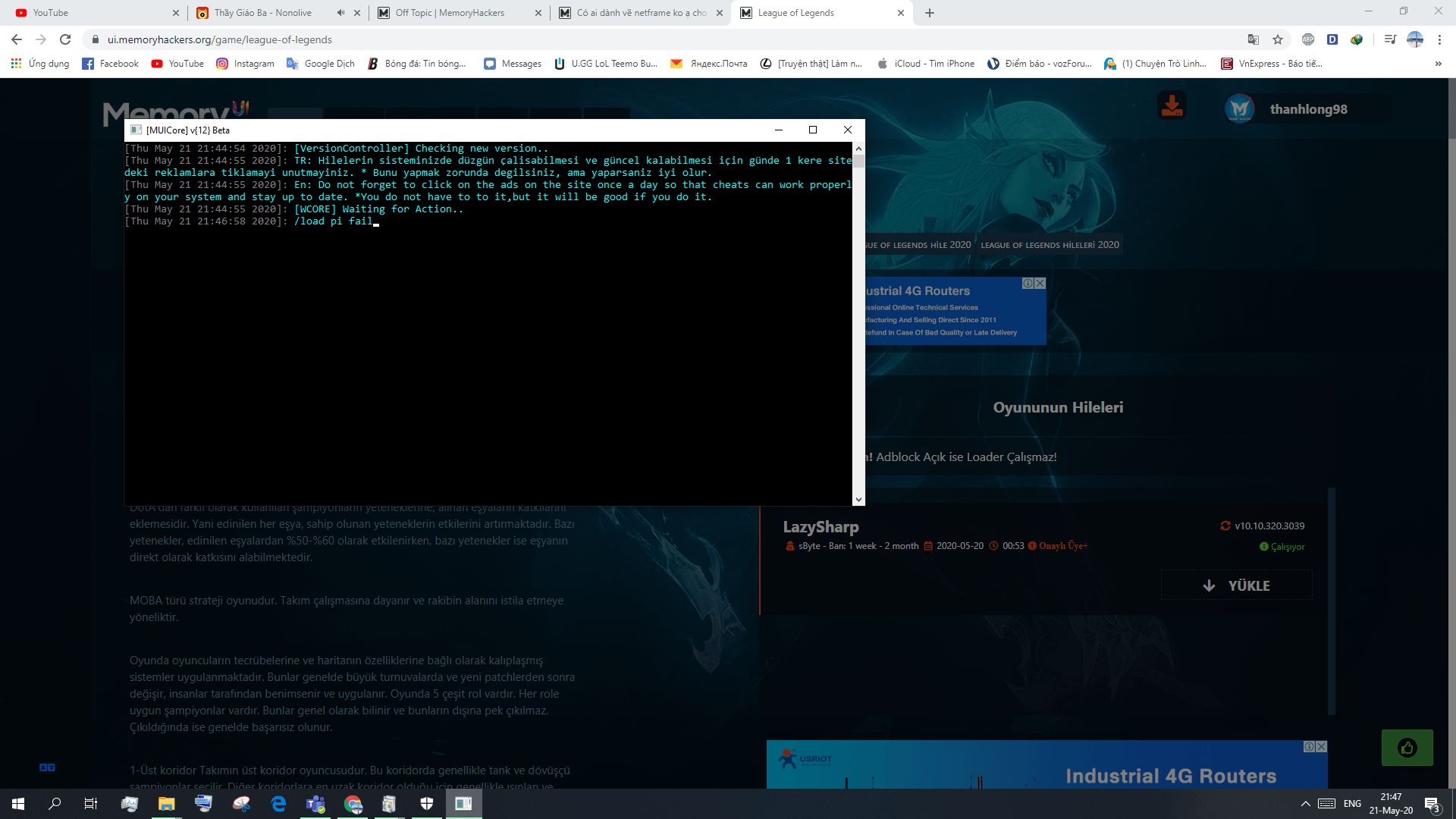Click the Industrial 4G Routers banner ad at bottom
The width and height of the screenshot is (1456, 819).
(x=1046, y=764)
